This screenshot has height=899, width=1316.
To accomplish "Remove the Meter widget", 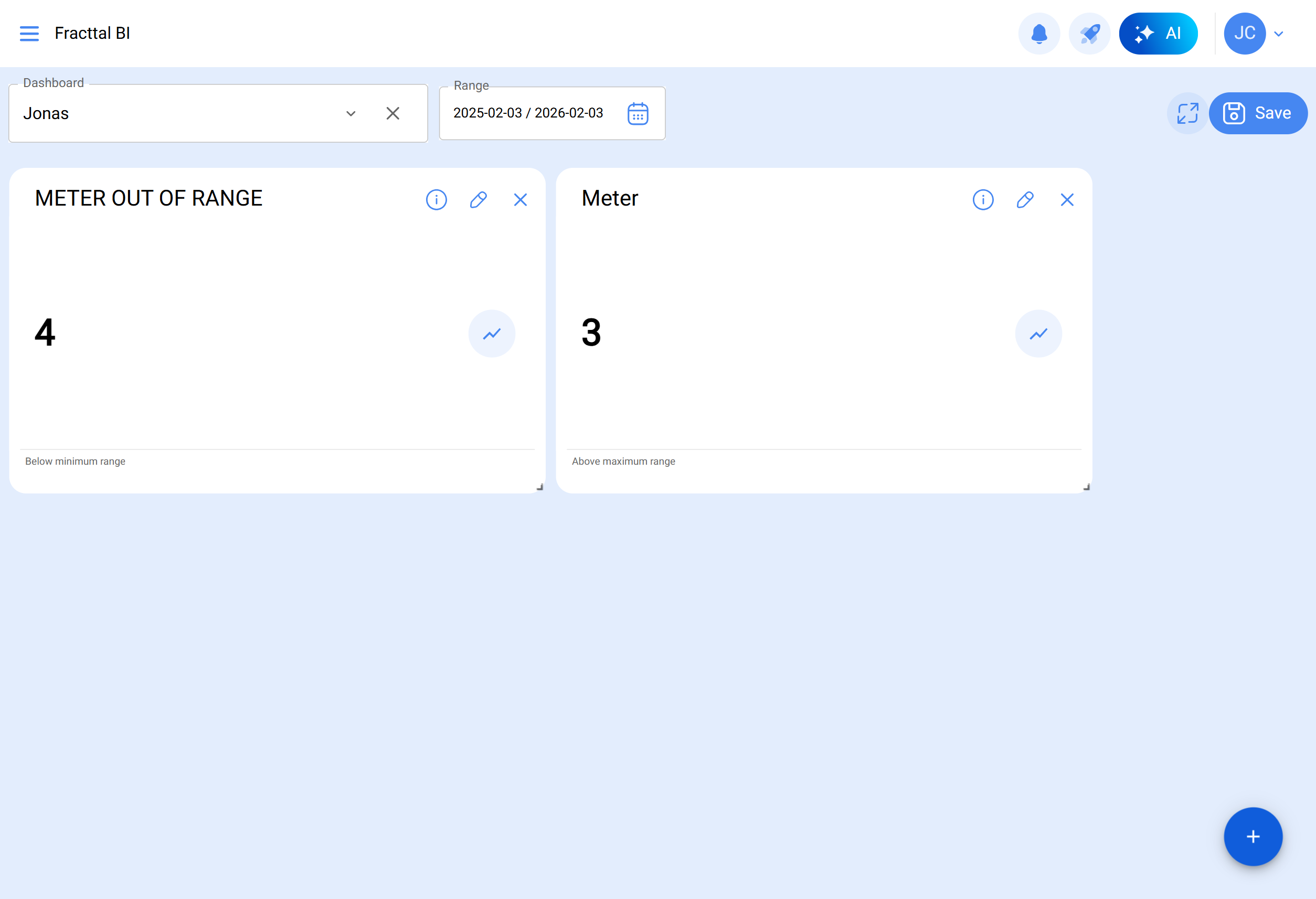I will [1067, 200].
